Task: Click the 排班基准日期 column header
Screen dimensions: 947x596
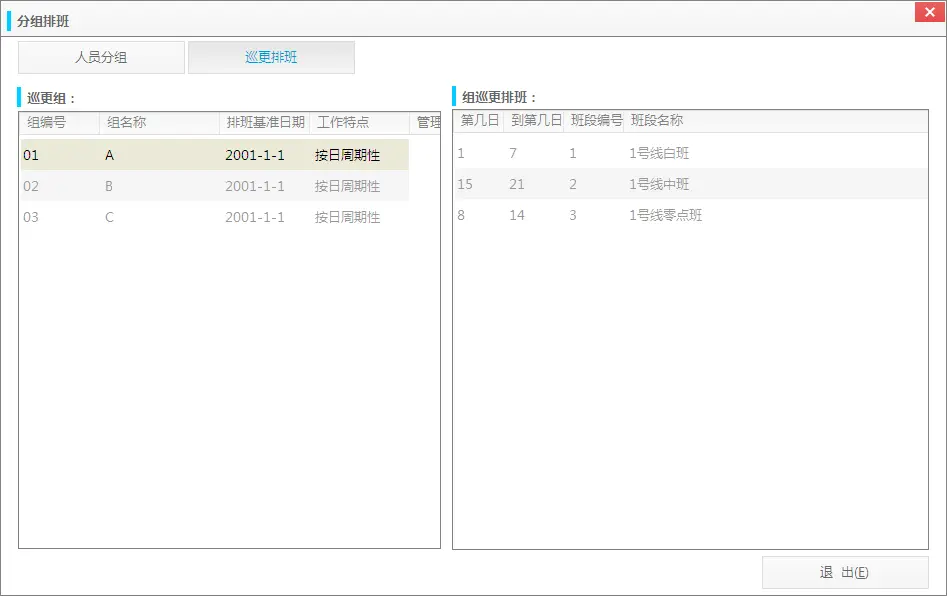Action: click(x=265, y=123)
